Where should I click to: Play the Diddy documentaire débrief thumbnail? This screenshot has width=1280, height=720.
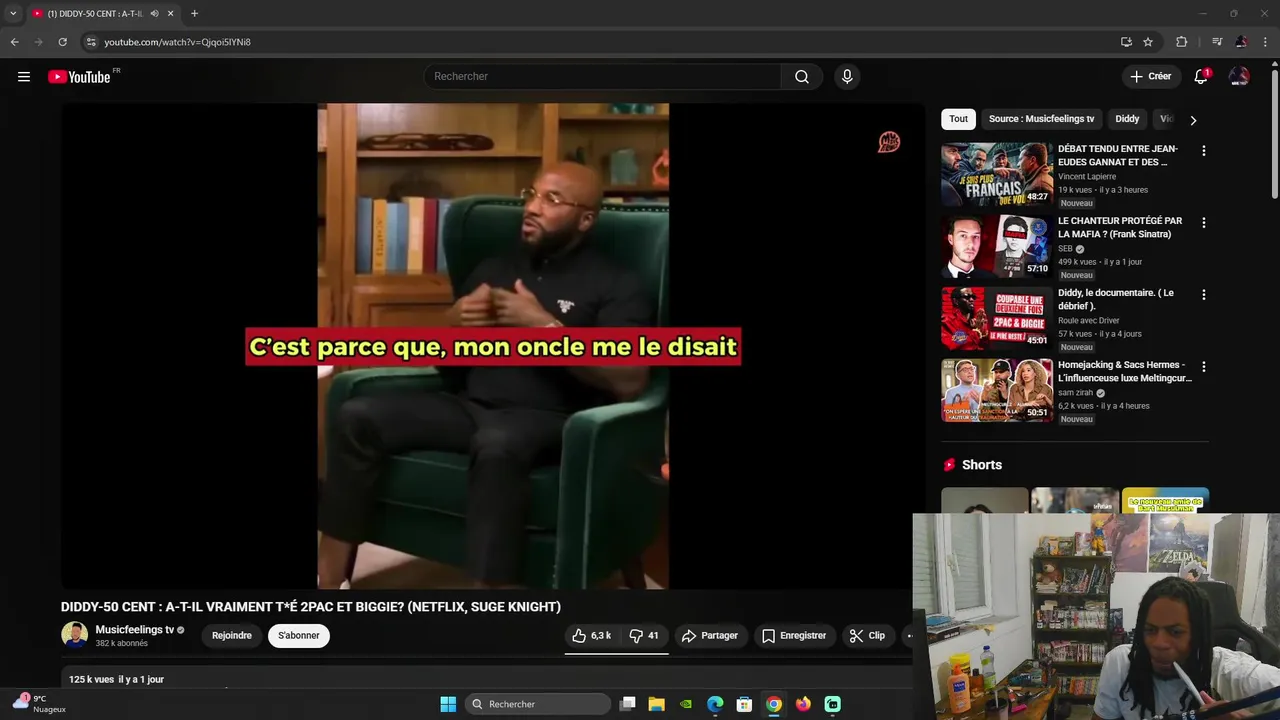(x=997, y=318)
